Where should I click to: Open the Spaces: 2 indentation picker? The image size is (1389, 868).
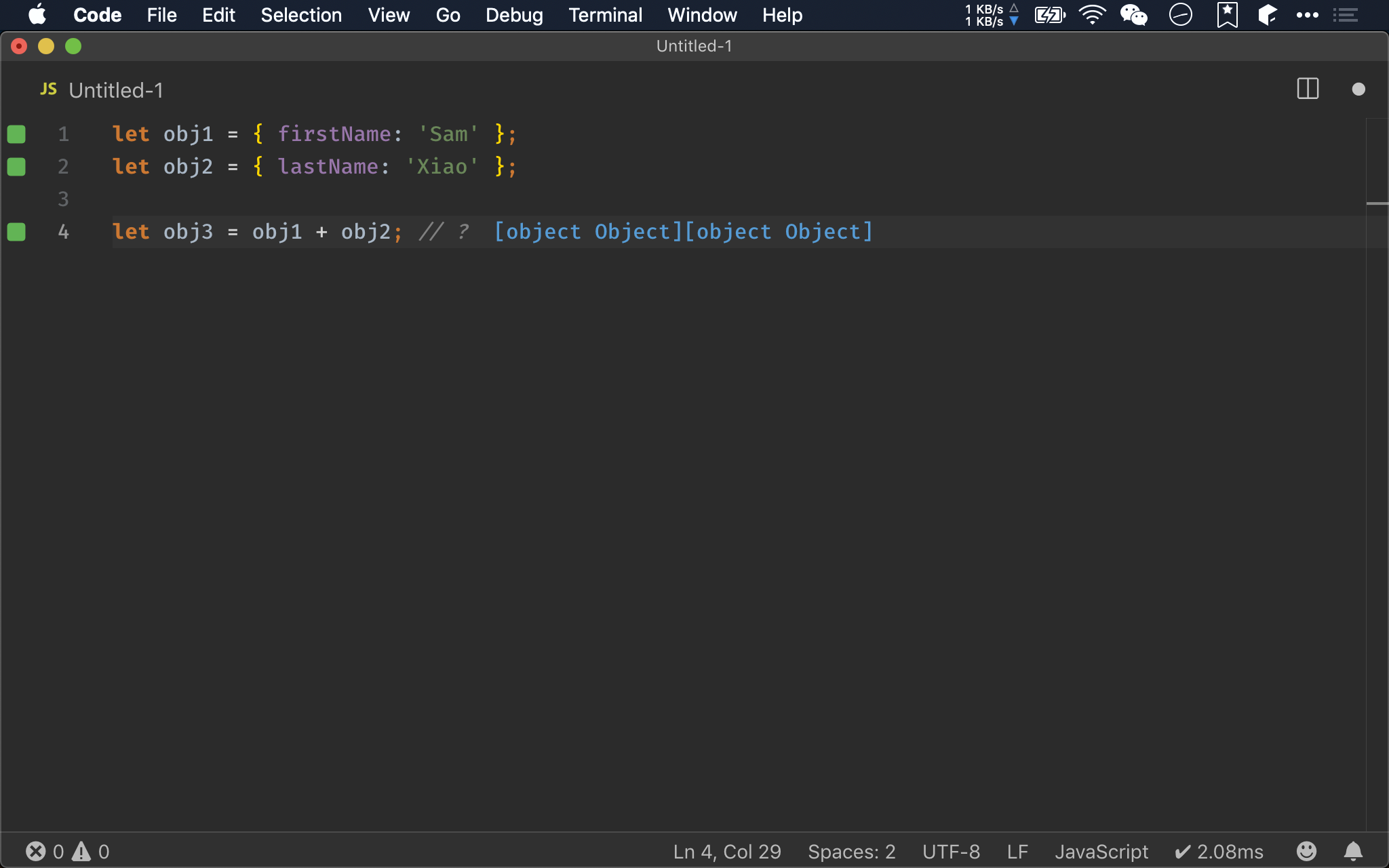click(x=851, y=851)
